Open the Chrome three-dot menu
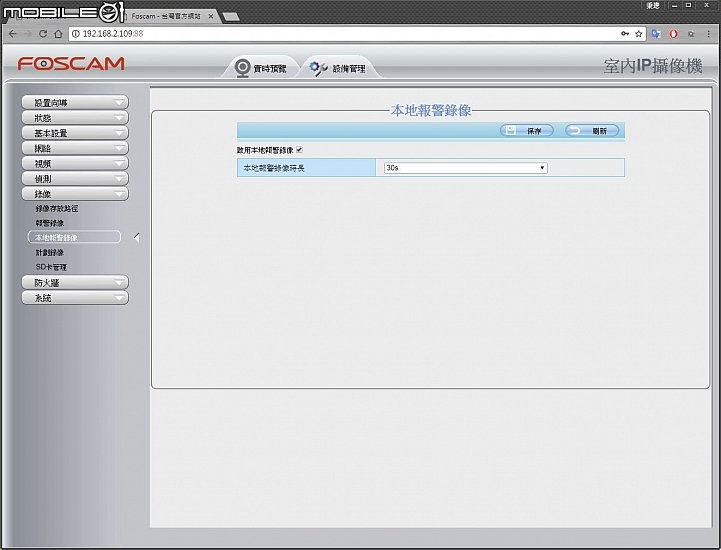721x550 pixels. tap(708, 34)
